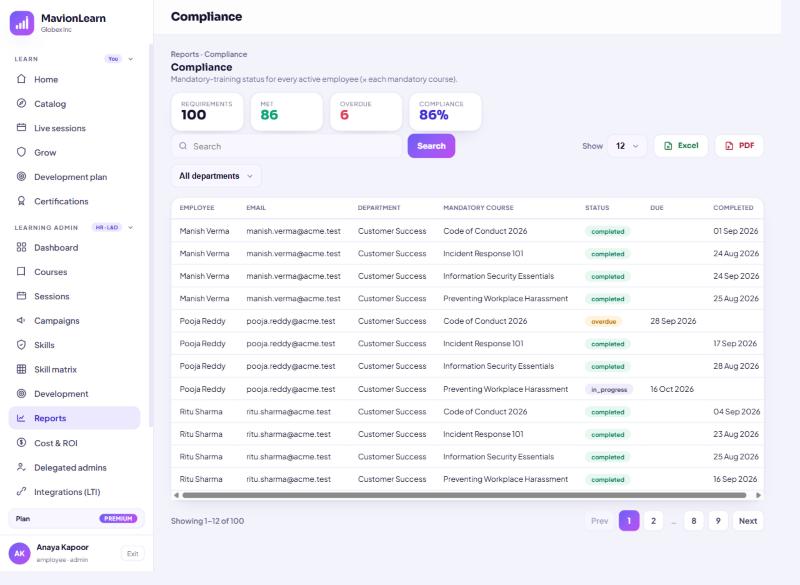
Task: Click the Integrations (LTI) link icon
Action: (21, 492)
